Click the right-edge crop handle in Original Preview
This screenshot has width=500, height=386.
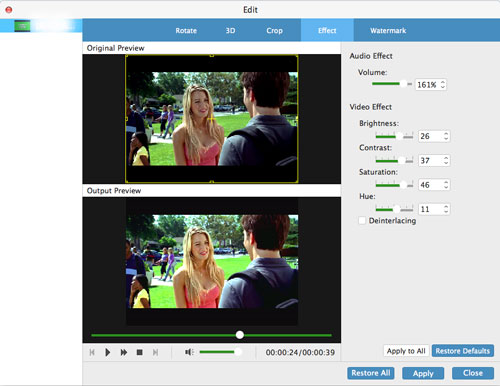[297, 118]
